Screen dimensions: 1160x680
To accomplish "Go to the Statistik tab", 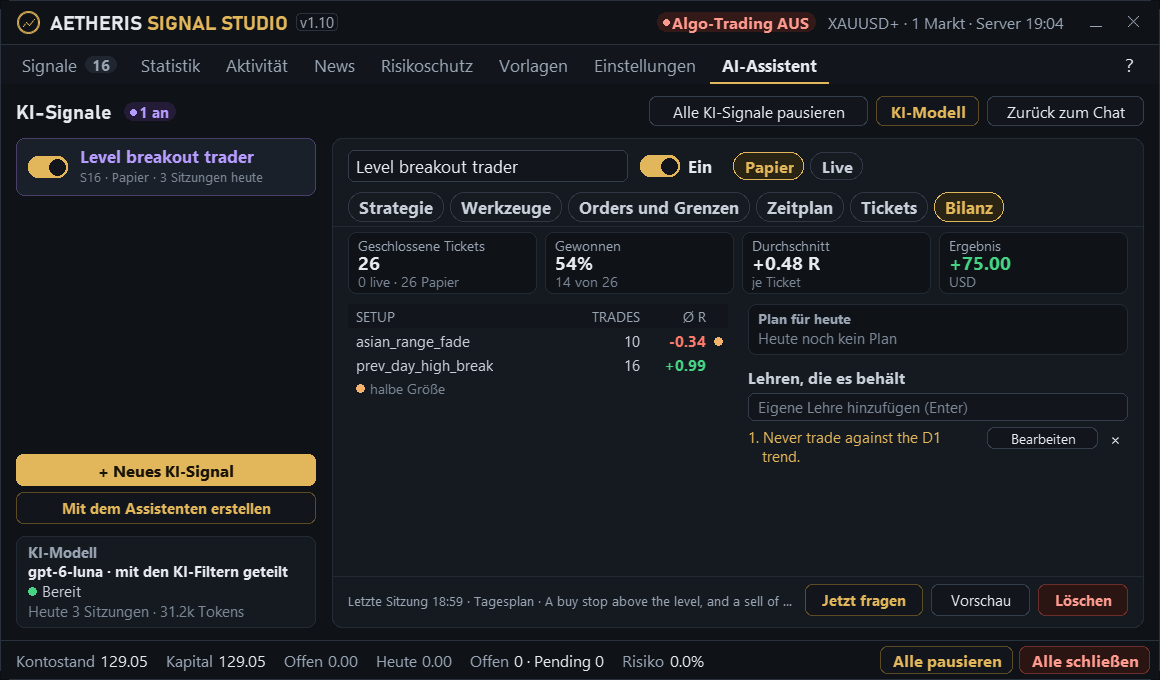I will click(x=170, y=66).
